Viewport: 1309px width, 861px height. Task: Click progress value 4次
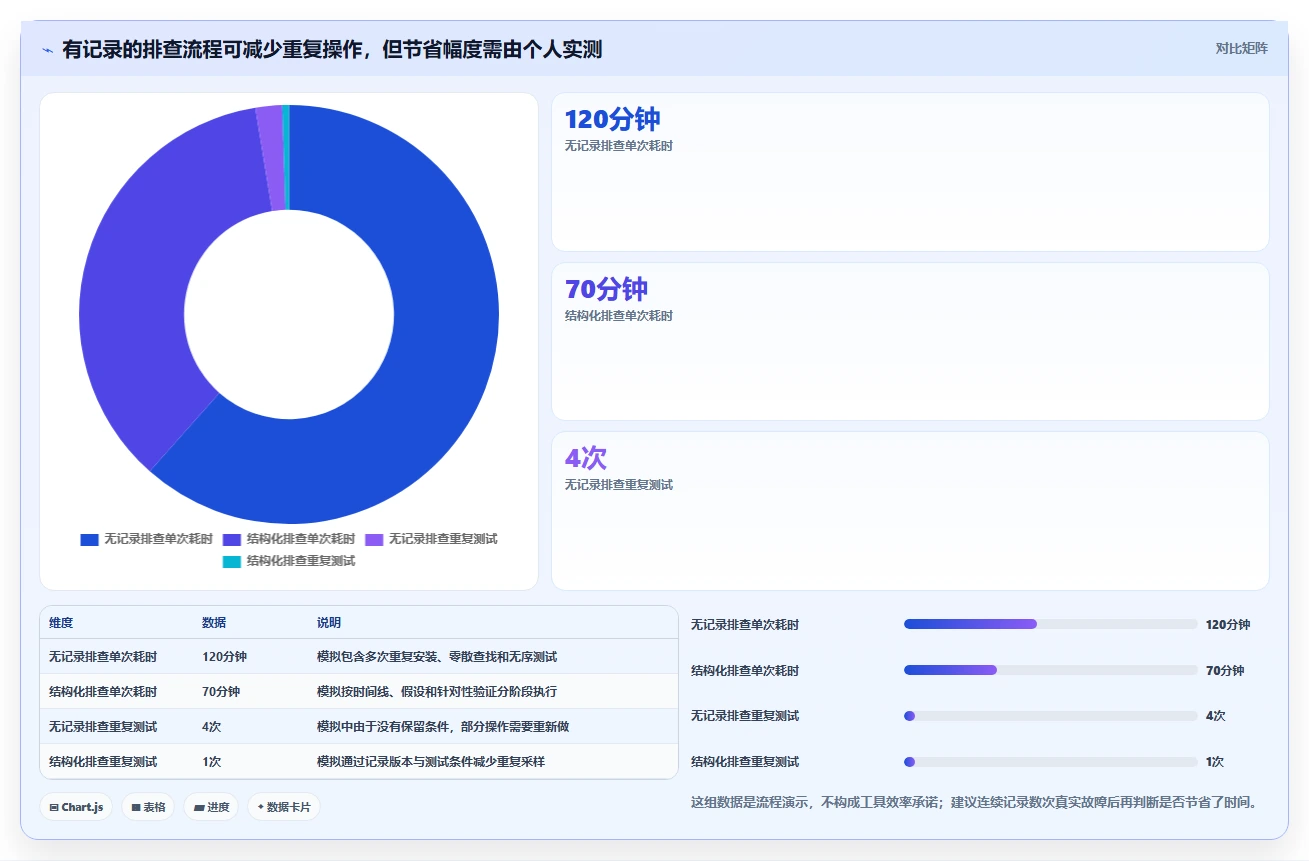(x=1216, y=716)
